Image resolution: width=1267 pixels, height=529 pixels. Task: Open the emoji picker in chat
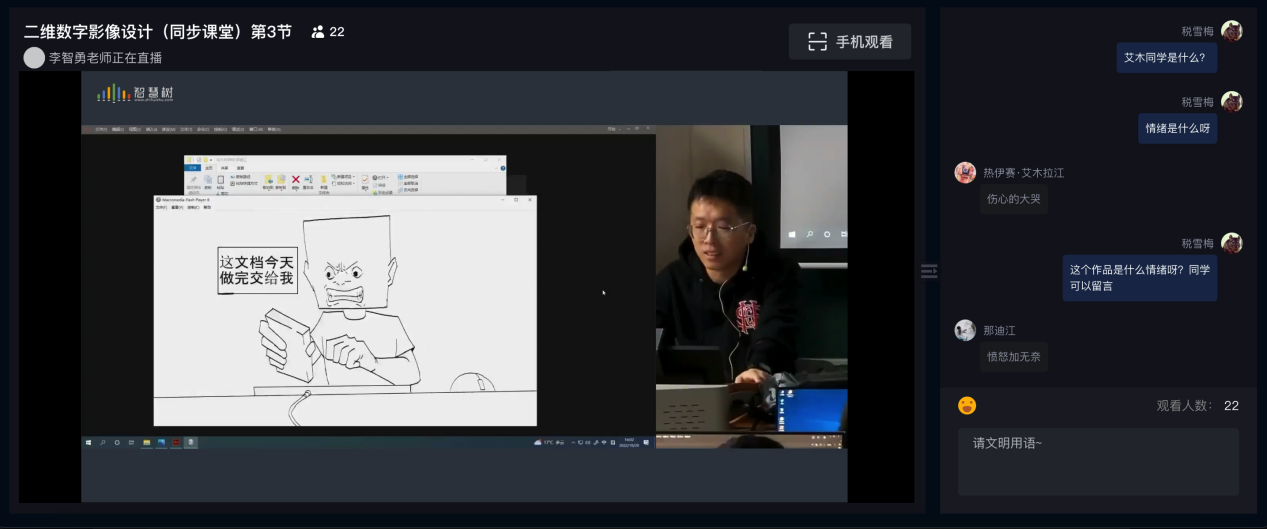pos(967,405)
